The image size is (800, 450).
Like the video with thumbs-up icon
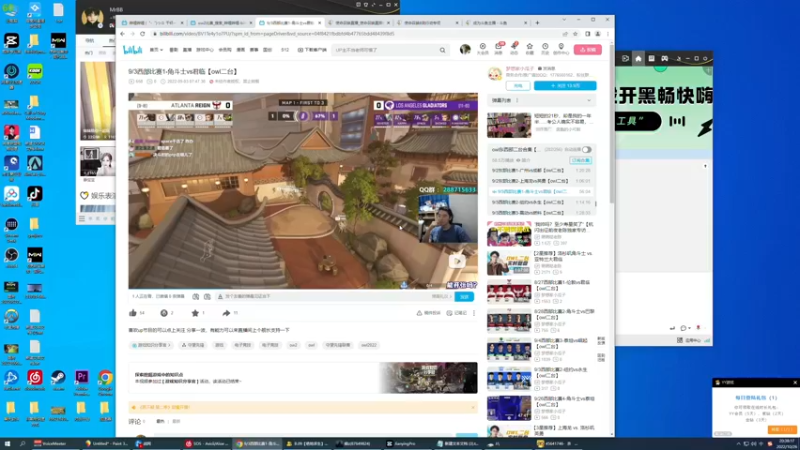click(133, 313)
